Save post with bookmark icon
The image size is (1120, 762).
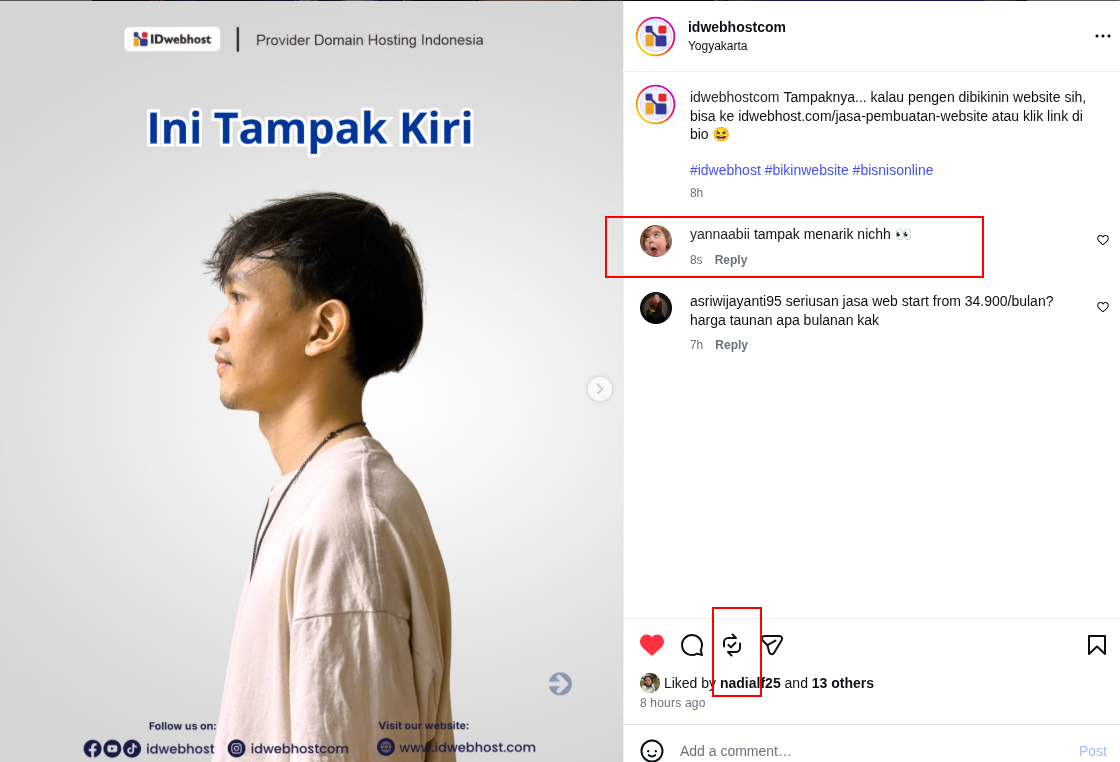coord(1096,645)
